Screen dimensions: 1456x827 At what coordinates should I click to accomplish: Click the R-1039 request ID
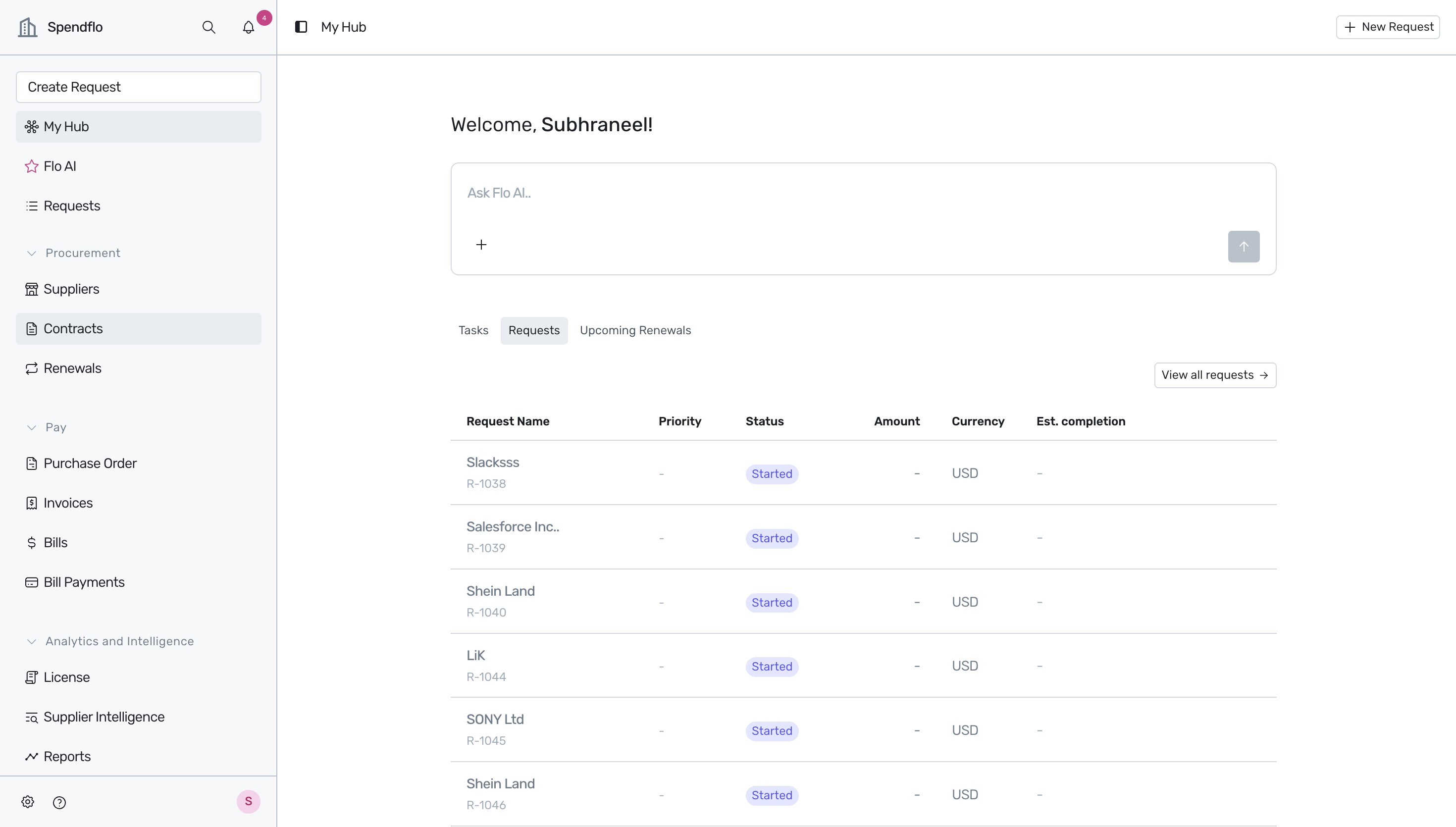(x=486, y=548)
